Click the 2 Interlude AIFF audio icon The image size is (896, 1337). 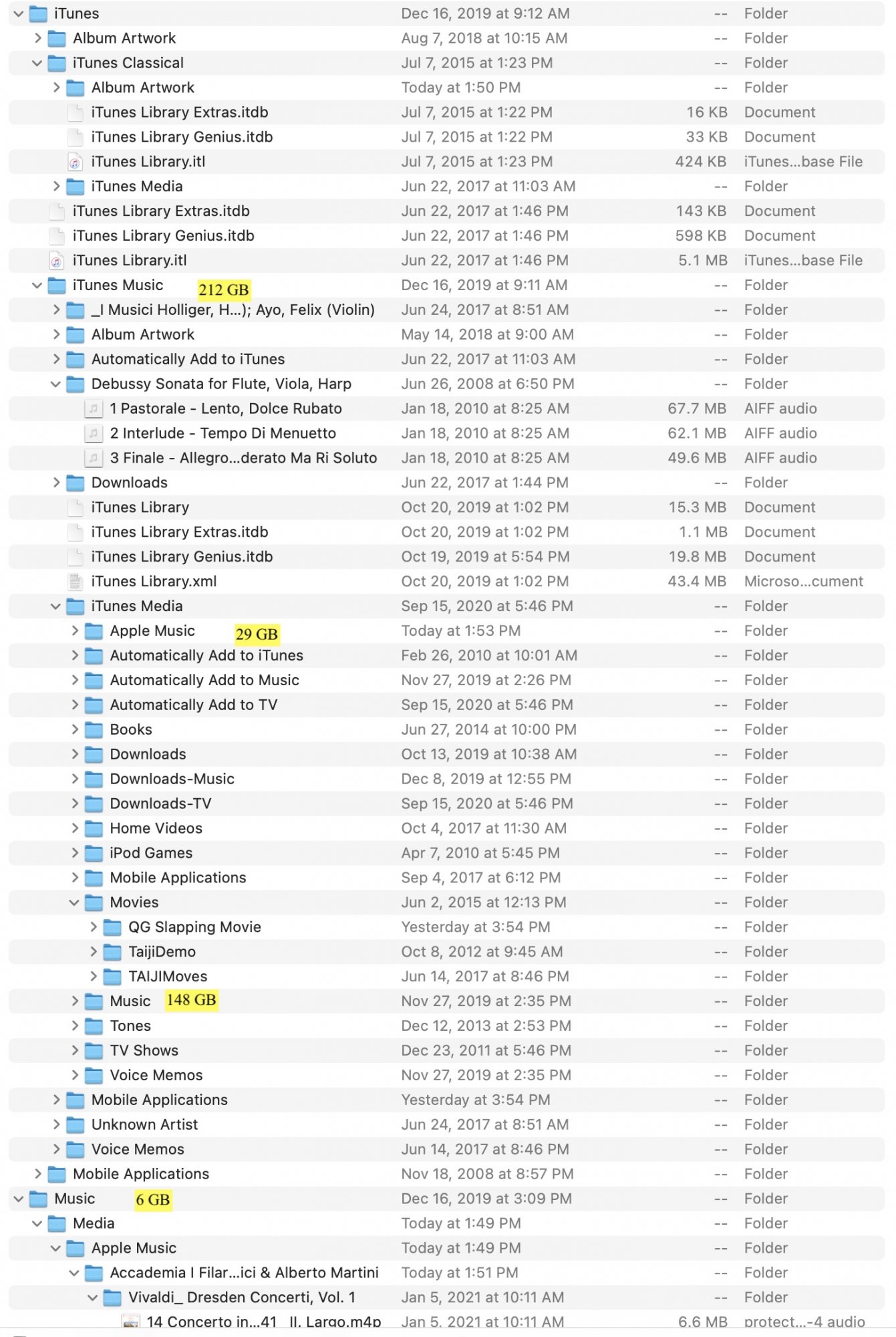(x=94, y=433)
